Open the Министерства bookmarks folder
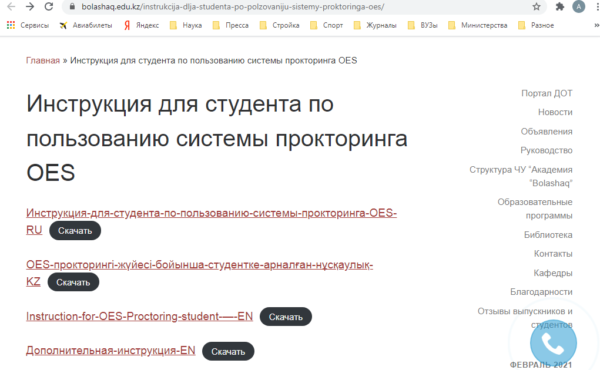Screen dimensions: 600x370 [478, 25]
